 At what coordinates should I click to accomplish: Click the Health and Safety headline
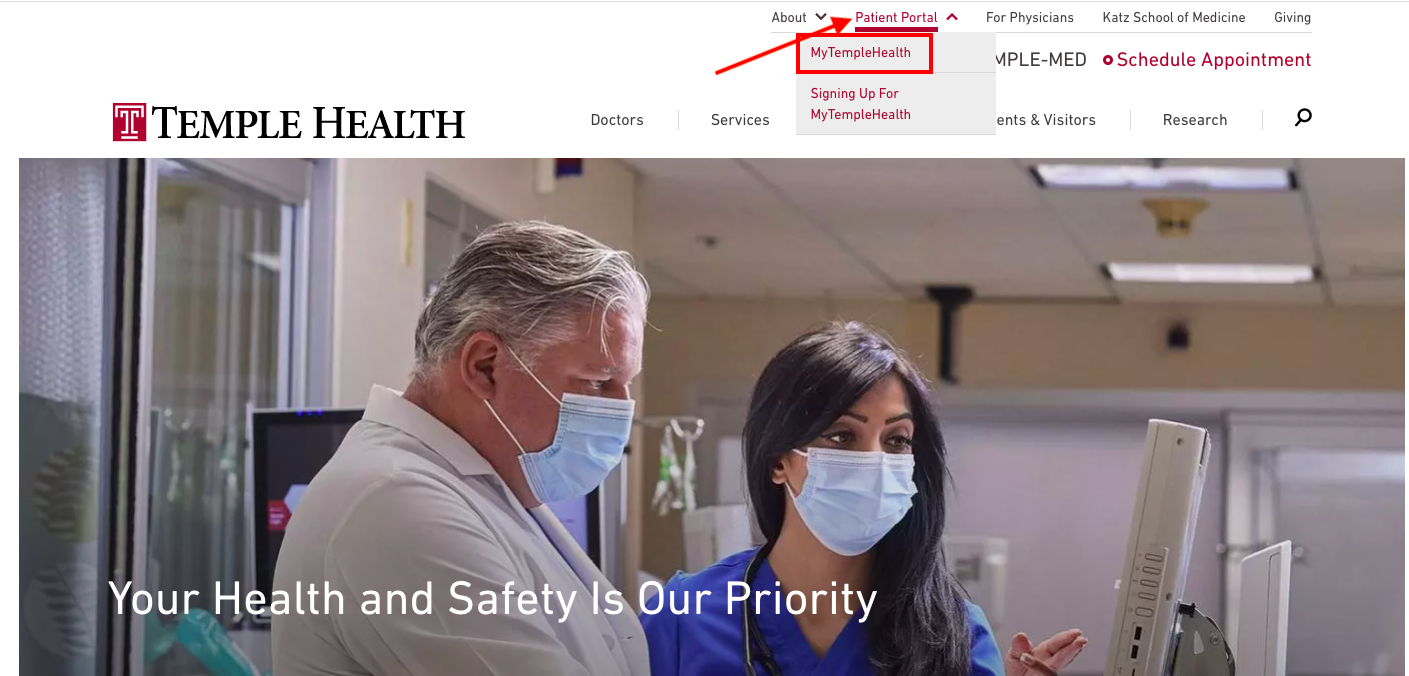coord(493,598)
